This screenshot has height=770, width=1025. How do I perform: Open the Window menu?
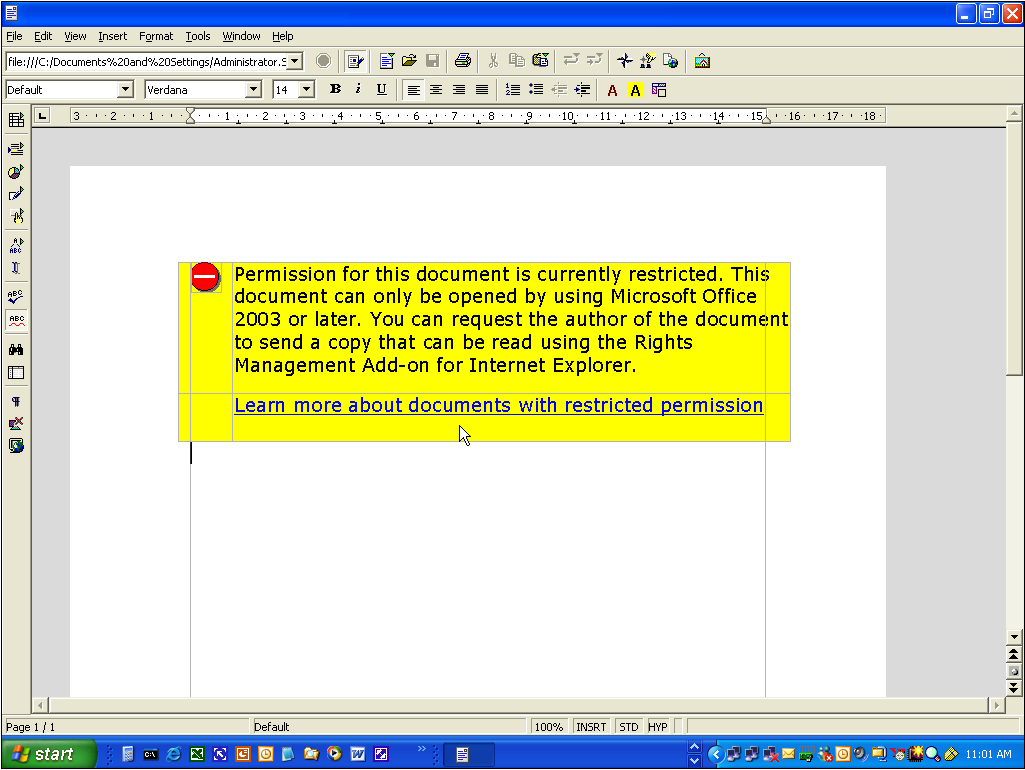241,36
